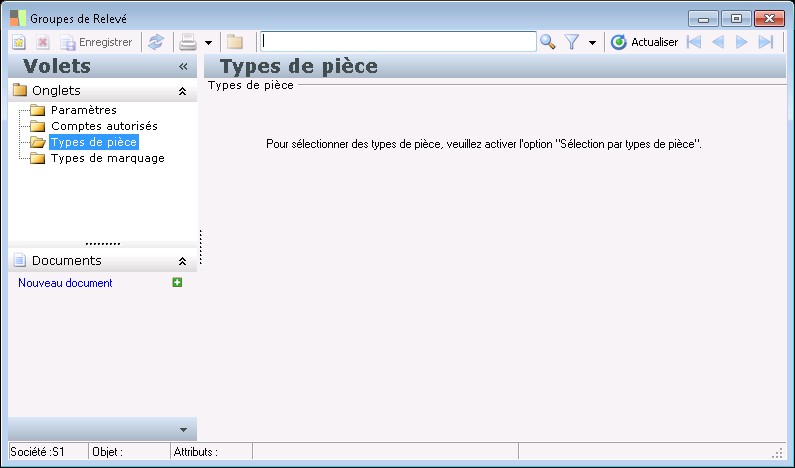
Task: Click the folder icon in the toolbar
Action: point(234,42)
